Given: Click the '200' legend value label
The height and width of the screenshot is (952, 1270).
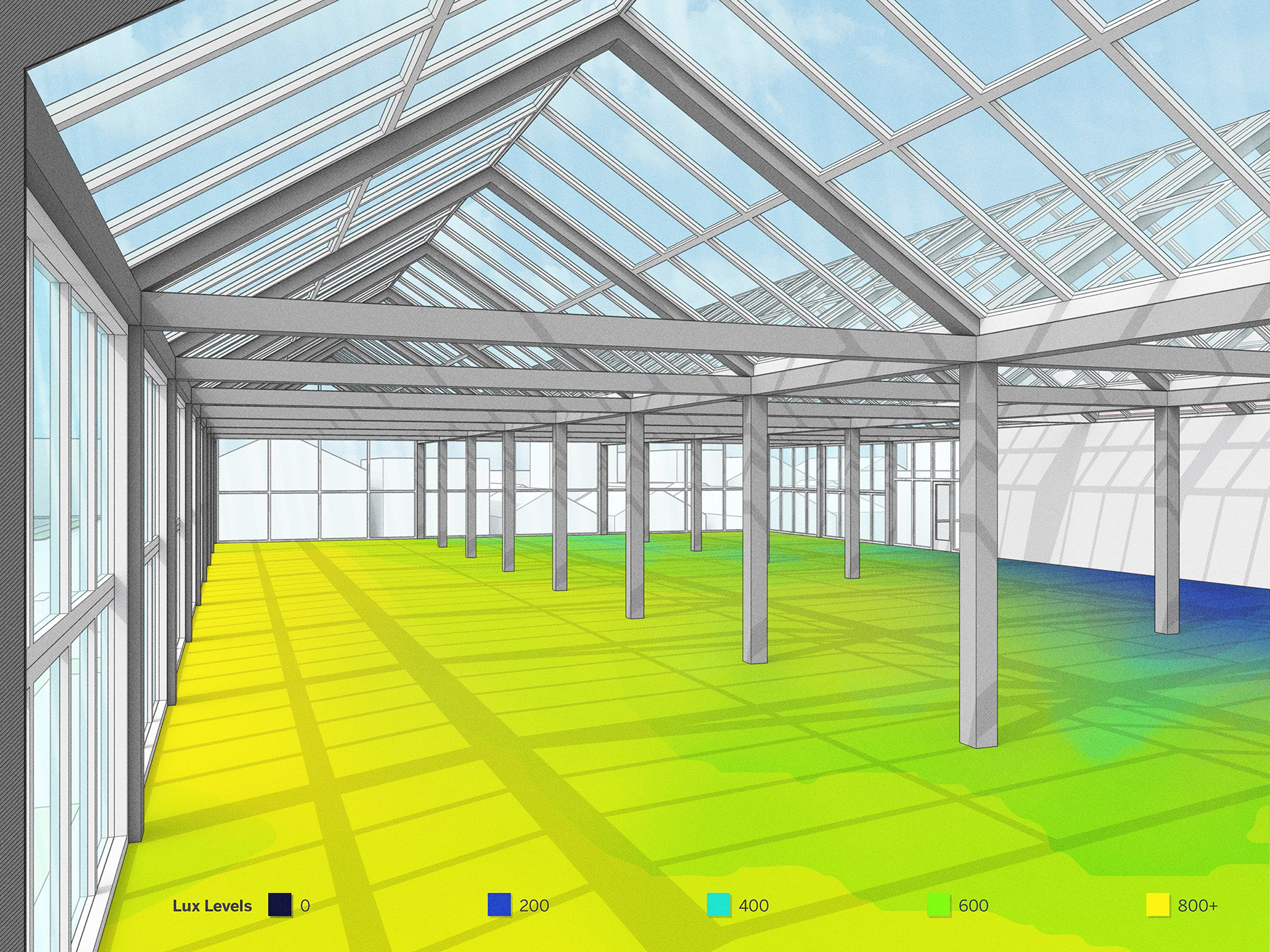Looking at the screenshot, I should tap(534, 906).
